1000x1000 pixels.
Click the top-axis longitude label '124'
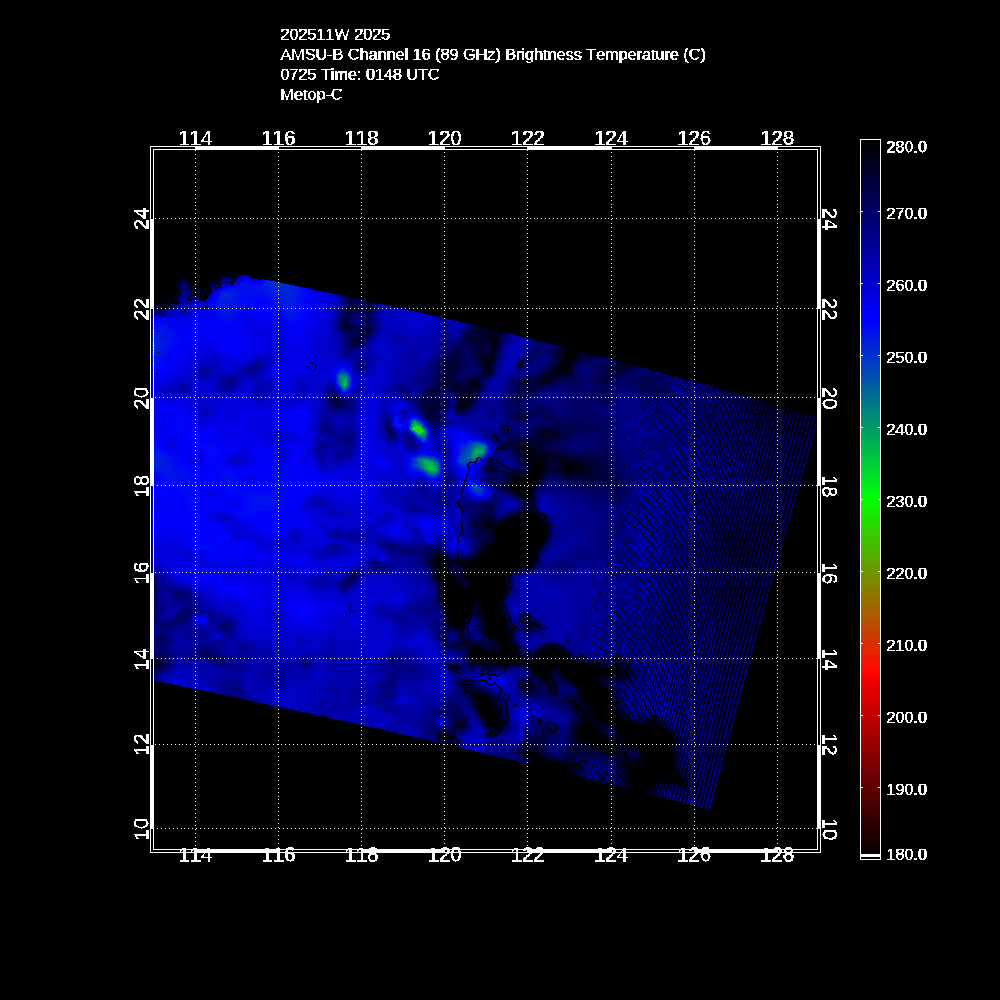(x=611, y=138)
